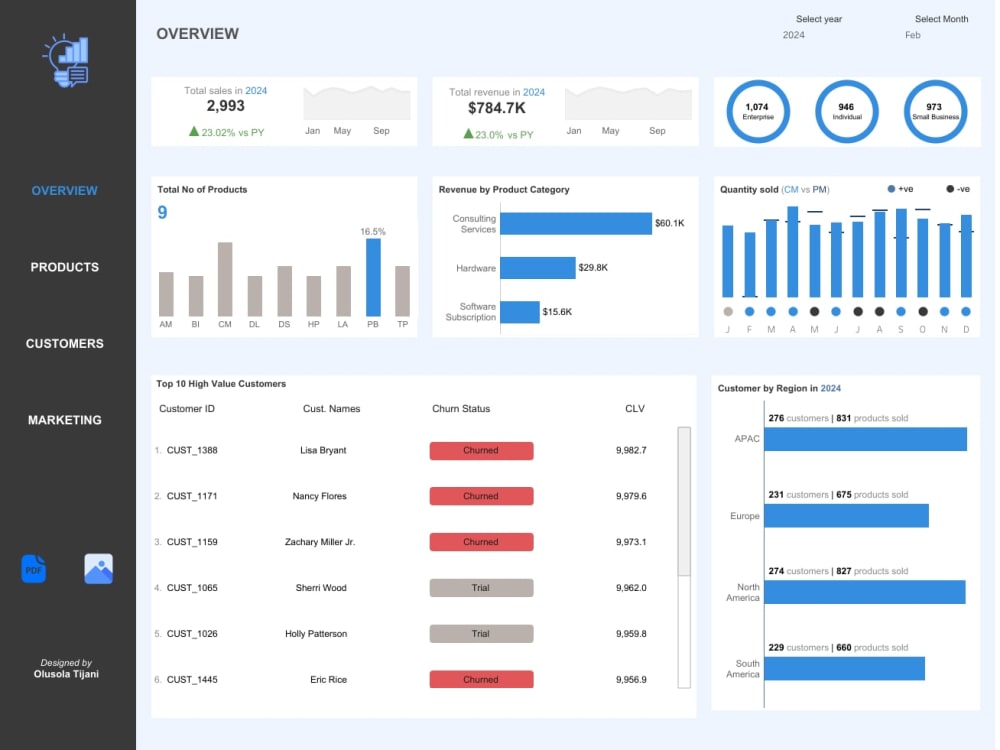Image resolution: width=1000 pixels, height=750 pixels.
Task: Click the +ve legend marker
Action: (891, 189)
